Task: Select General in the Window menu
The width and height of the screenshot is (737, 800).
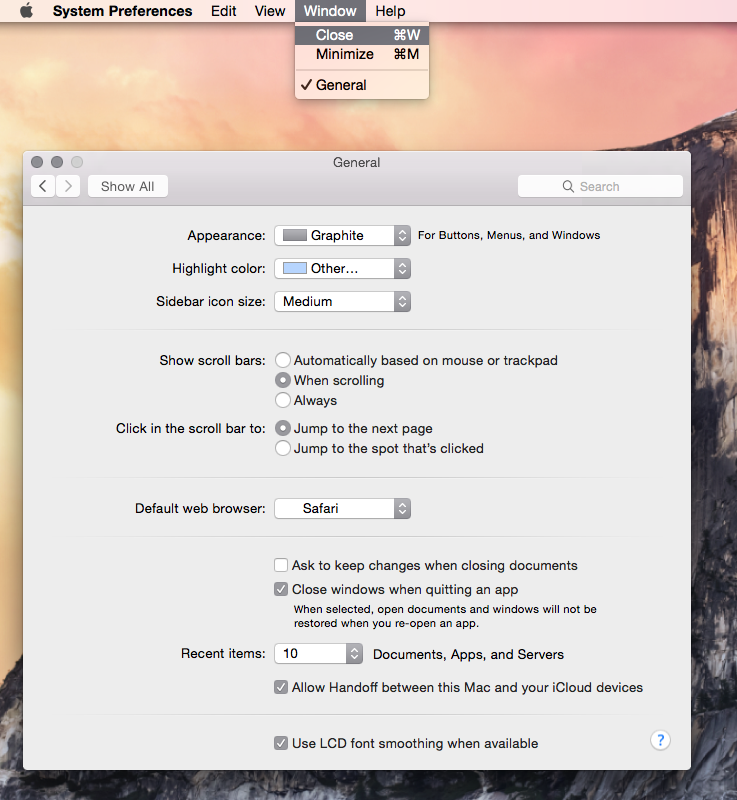Action: point(362,85)
